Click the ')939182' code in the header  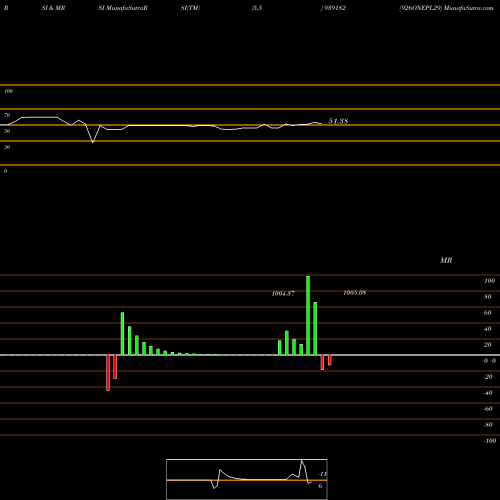(x=333, y=8)
